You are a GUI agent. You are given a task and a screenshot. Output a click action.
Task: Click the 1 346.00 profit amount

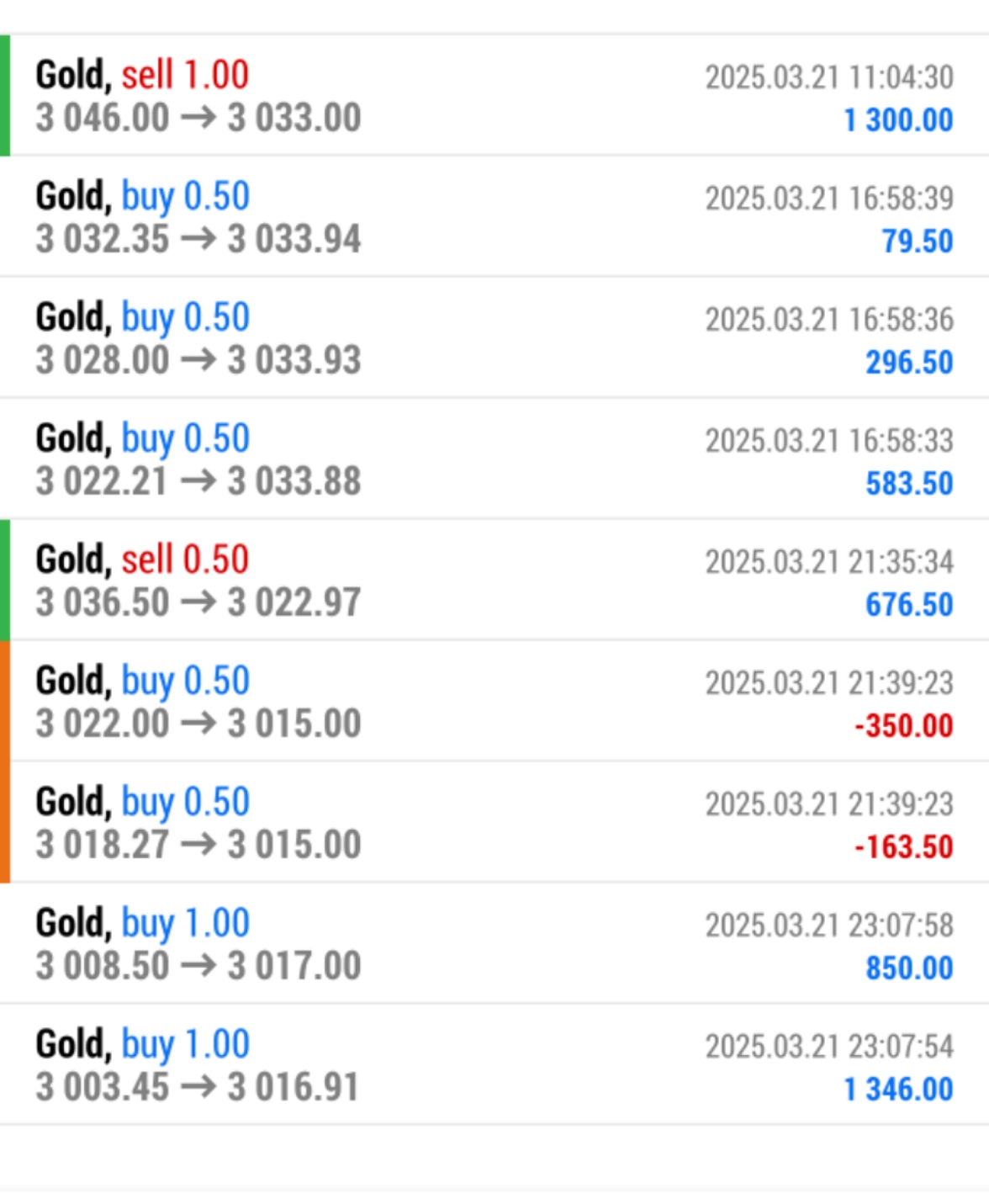click(898, 1090)
